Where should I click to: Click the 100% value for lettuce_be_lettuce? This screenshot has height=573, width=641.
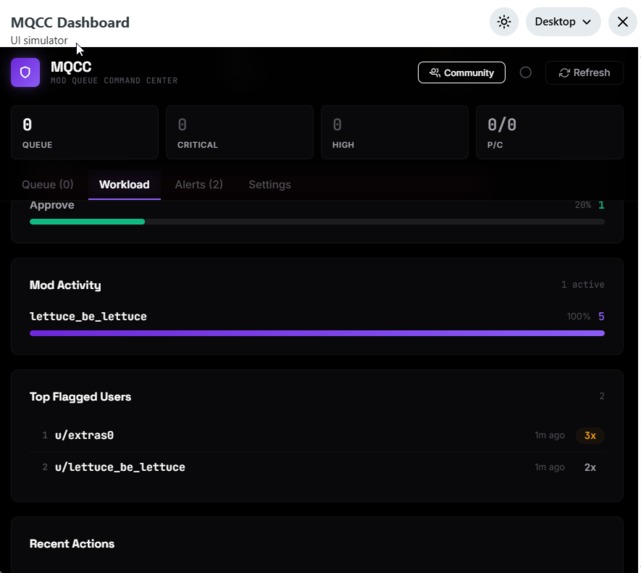coord(578,316)
